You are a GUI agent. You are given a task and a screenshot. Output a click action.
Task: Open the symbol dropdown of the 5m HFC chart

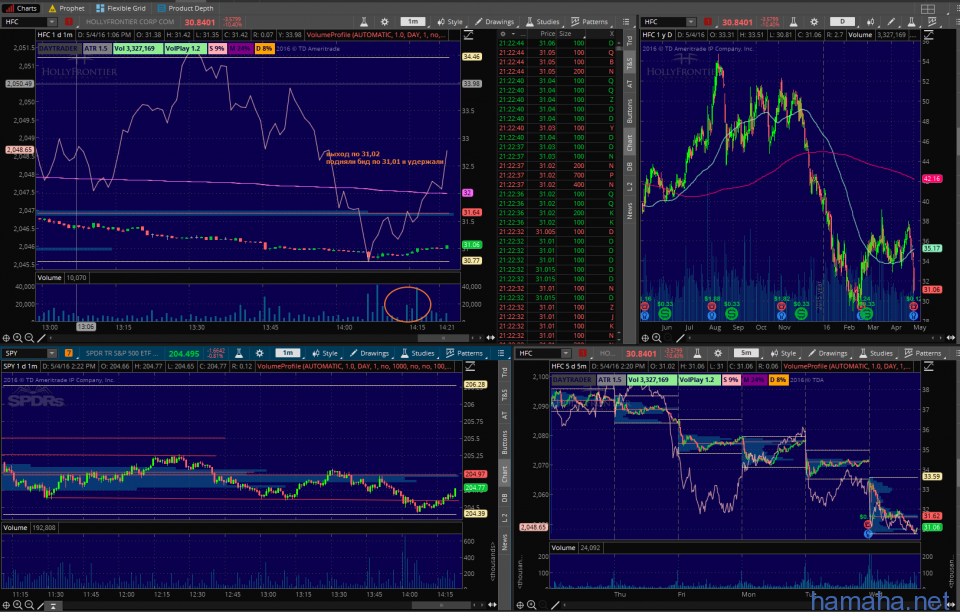(566, 353)
